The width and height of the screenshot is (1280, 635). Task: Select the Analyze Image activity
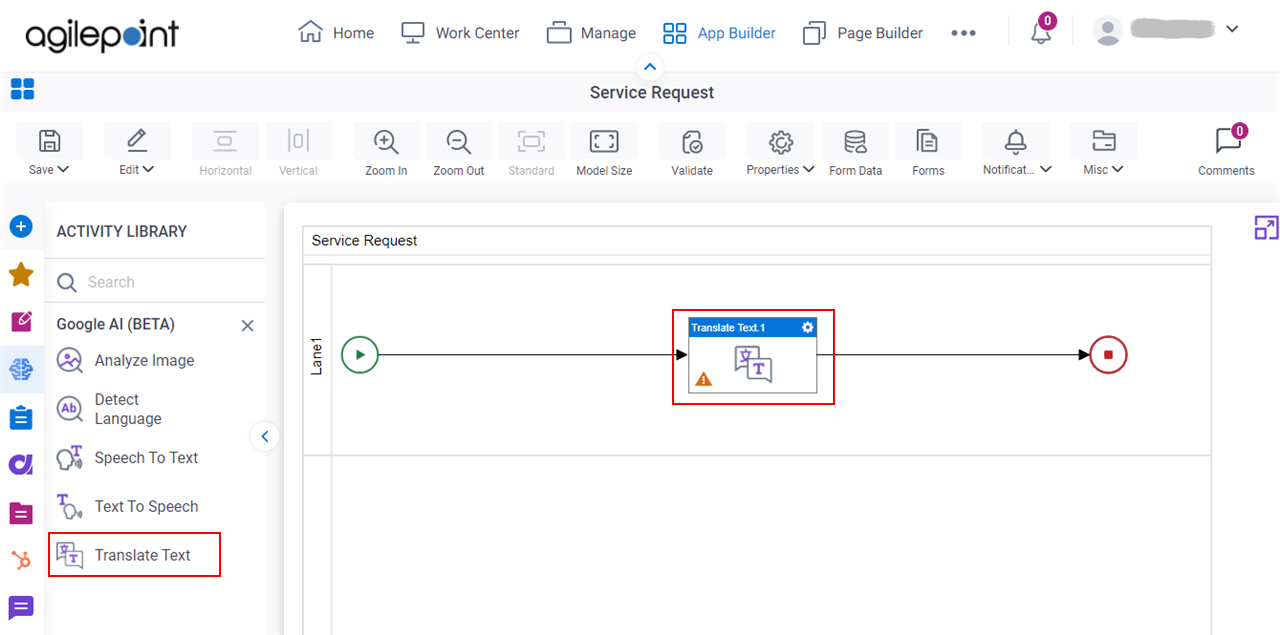click(x=126, y=360)
